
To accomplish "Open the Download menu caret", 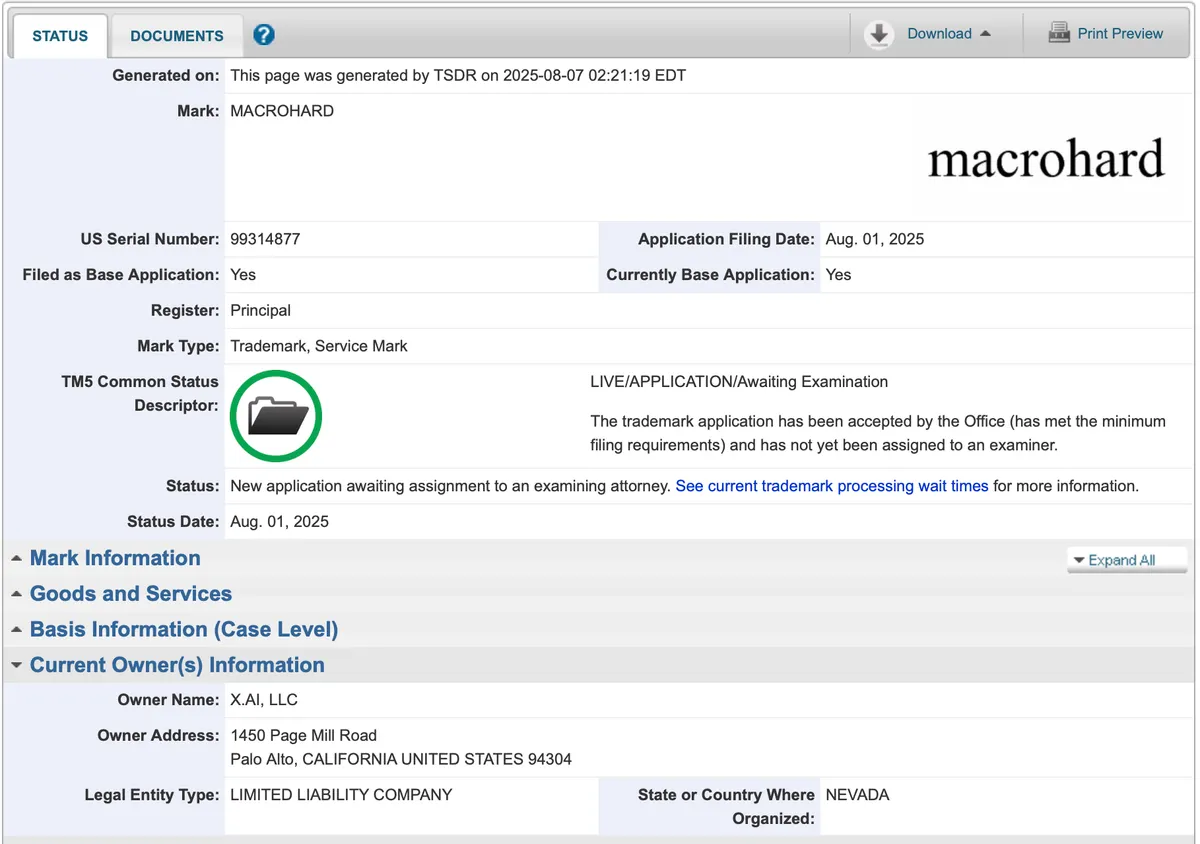I will tap(986, 34).
